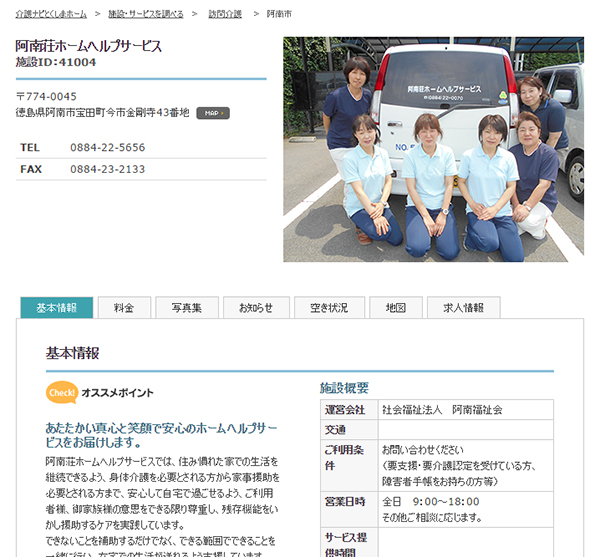Screen dimensions: 600x557
Task: Show the 求人情報 tab
Action: pyautogui.click(x=463, y=308)
